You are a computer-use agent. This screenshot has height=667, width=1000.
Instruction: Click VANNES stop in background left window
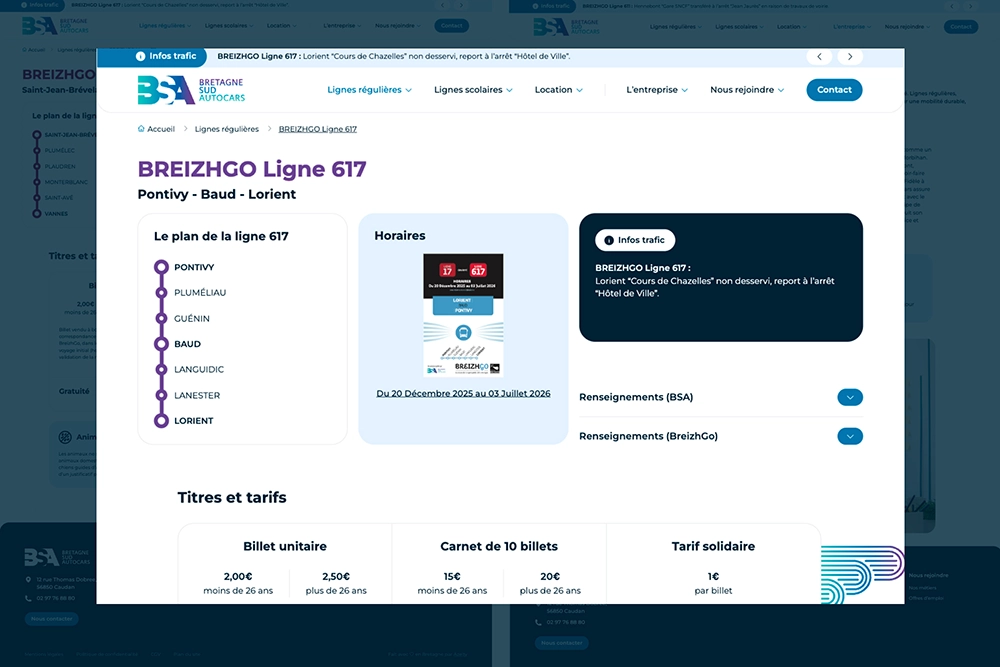tap(56, 214)
